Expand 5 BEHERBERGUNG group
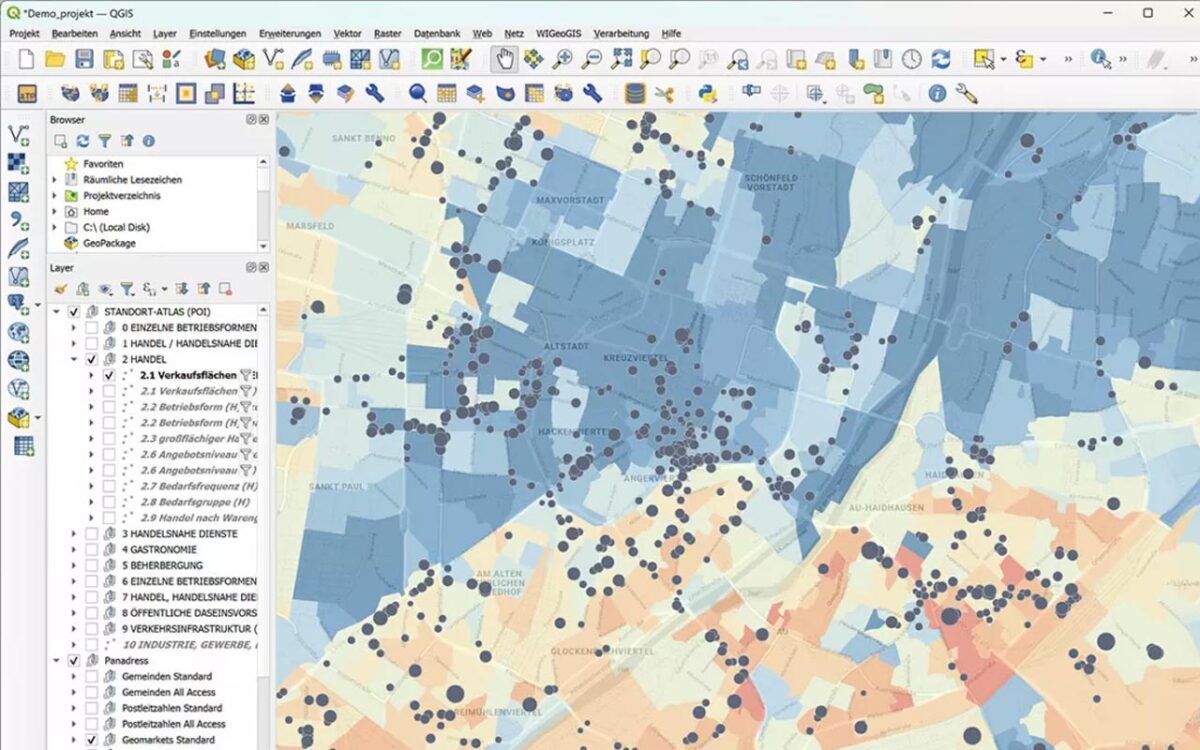Image resolution: width=1200 pixels, height=750 pixels. tap(73, 565)
